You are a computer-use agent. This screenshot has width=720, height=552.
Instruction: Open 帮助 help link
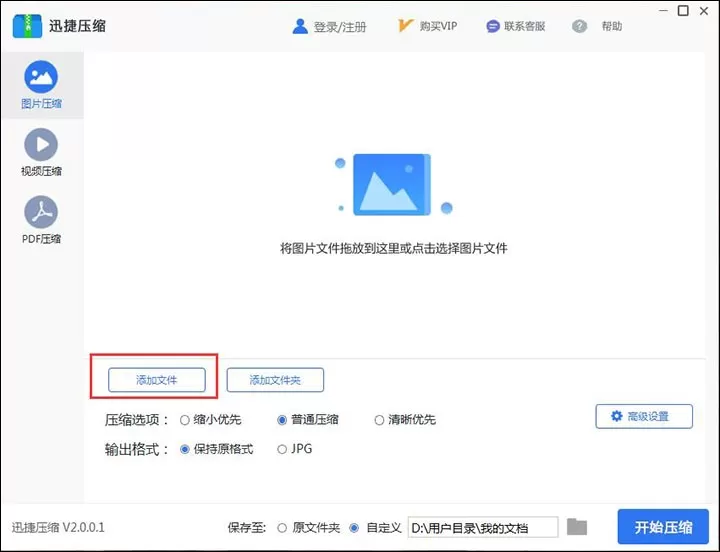[612, 26]
